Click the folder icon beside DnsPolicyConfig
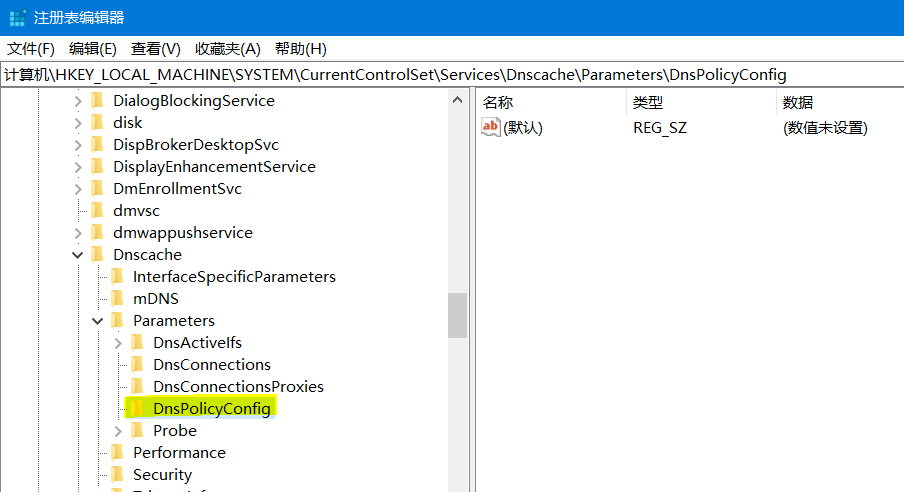Screen dimensions: 904x492 pyautogui.click(x=137, y=409)
